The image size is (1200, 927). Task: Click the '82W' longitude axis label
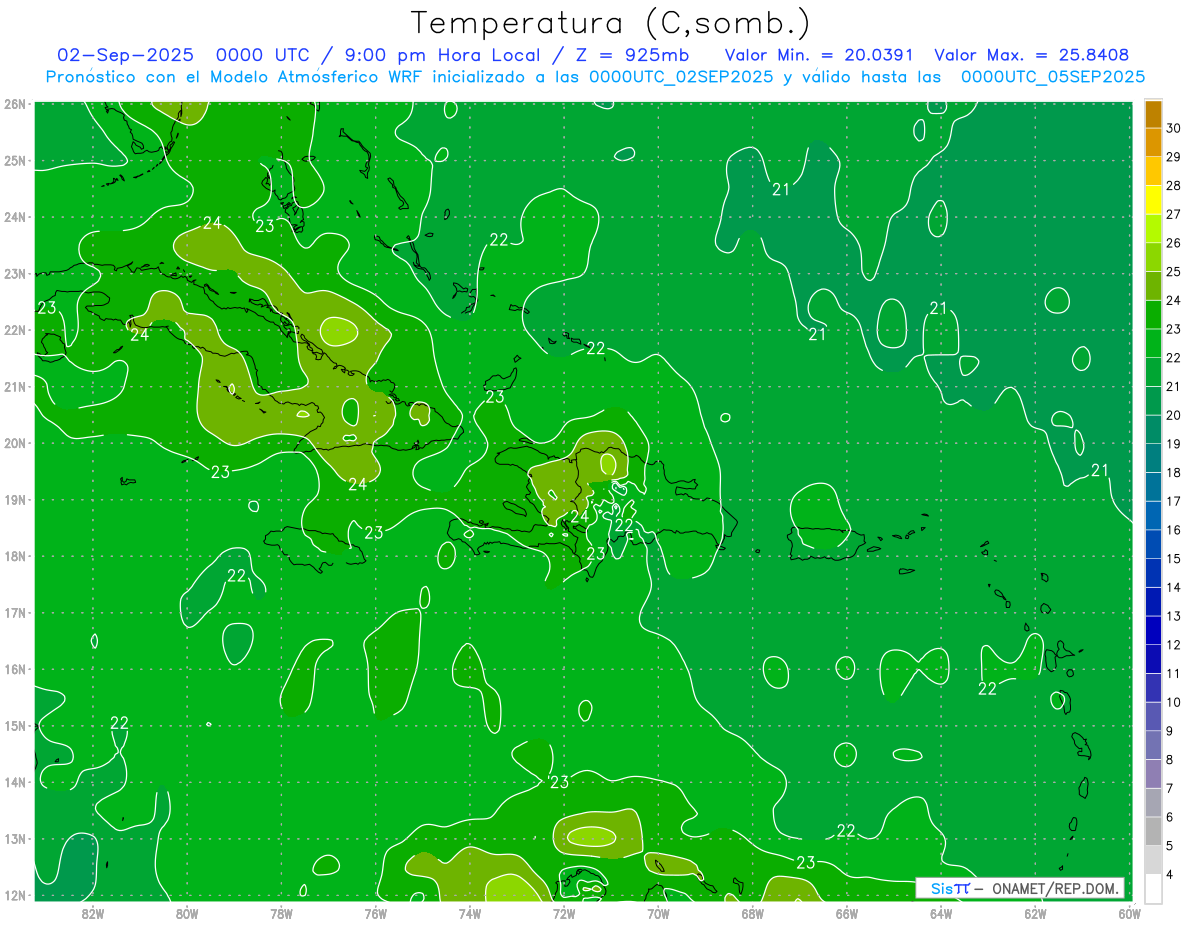coord(93,913)
